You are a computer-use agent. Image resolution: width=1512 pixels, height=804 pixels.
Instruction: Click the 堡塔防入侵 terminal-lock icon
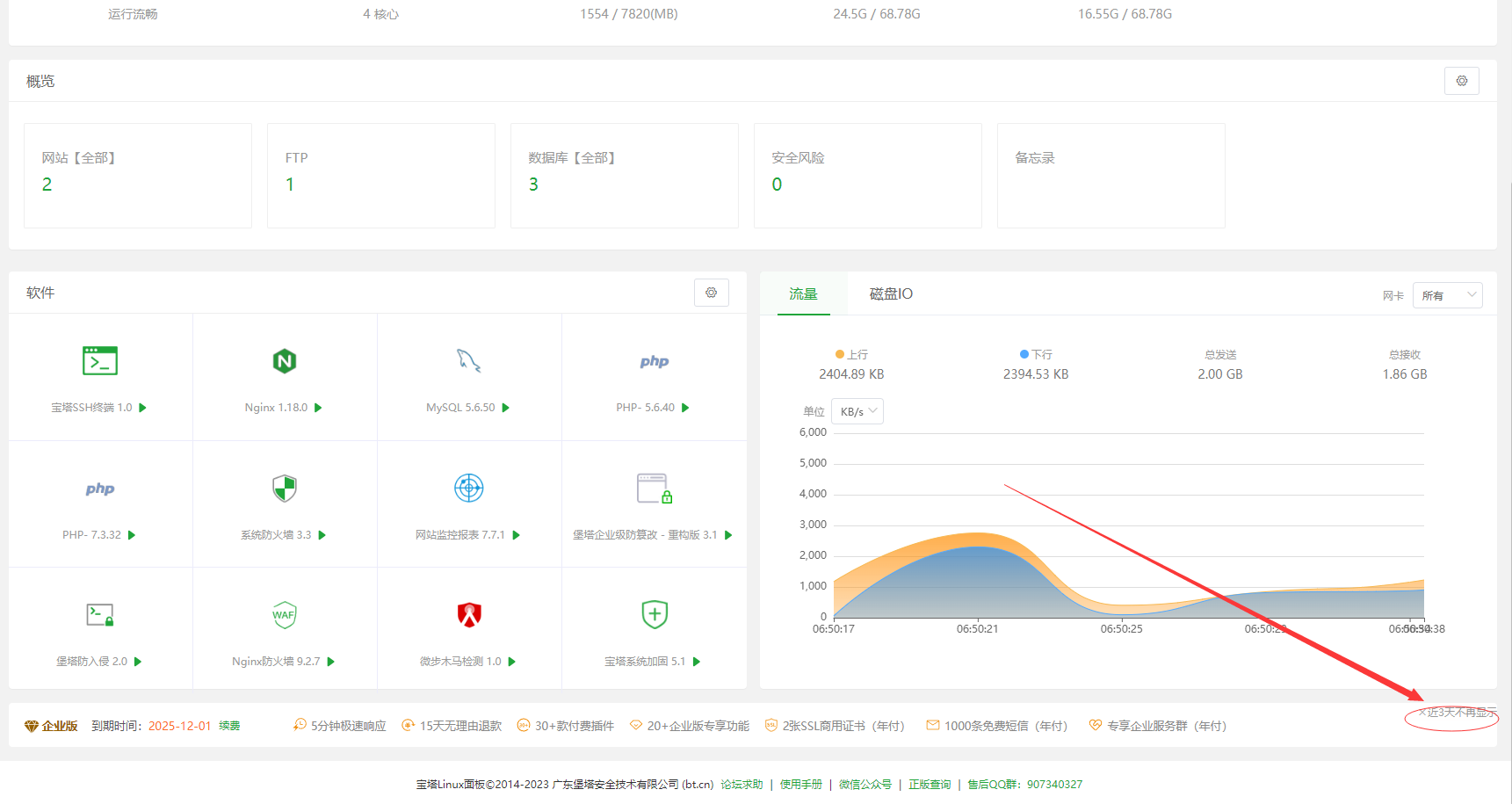tap(100, 614)
